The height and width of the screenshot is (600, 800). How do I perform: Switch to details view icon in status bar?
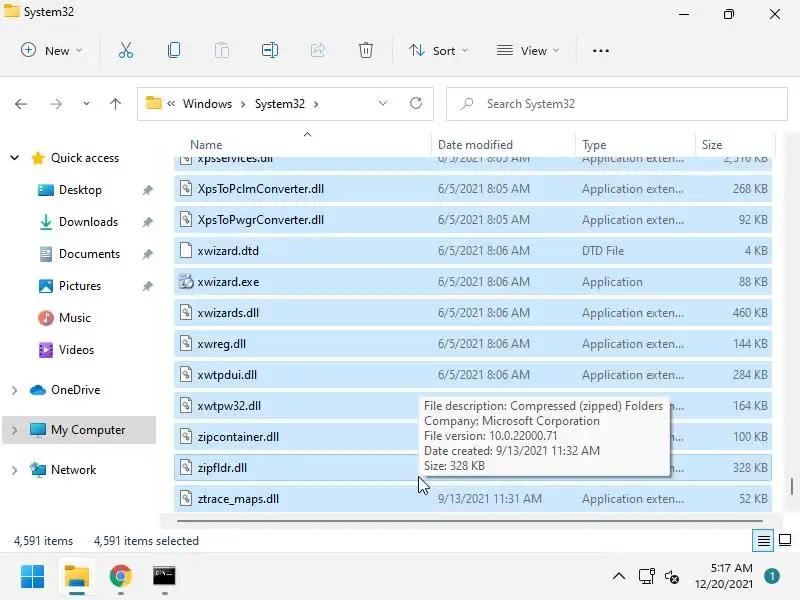[763, 540]
